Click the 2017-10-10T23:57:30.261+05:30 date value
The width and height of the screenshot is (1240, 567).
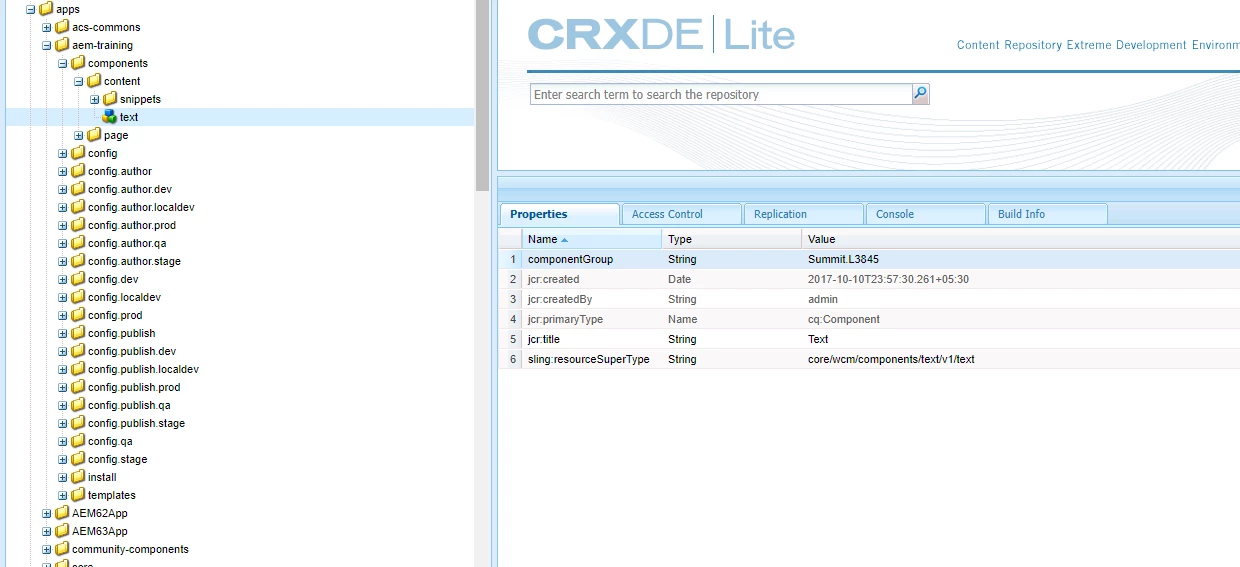(888, 279)
